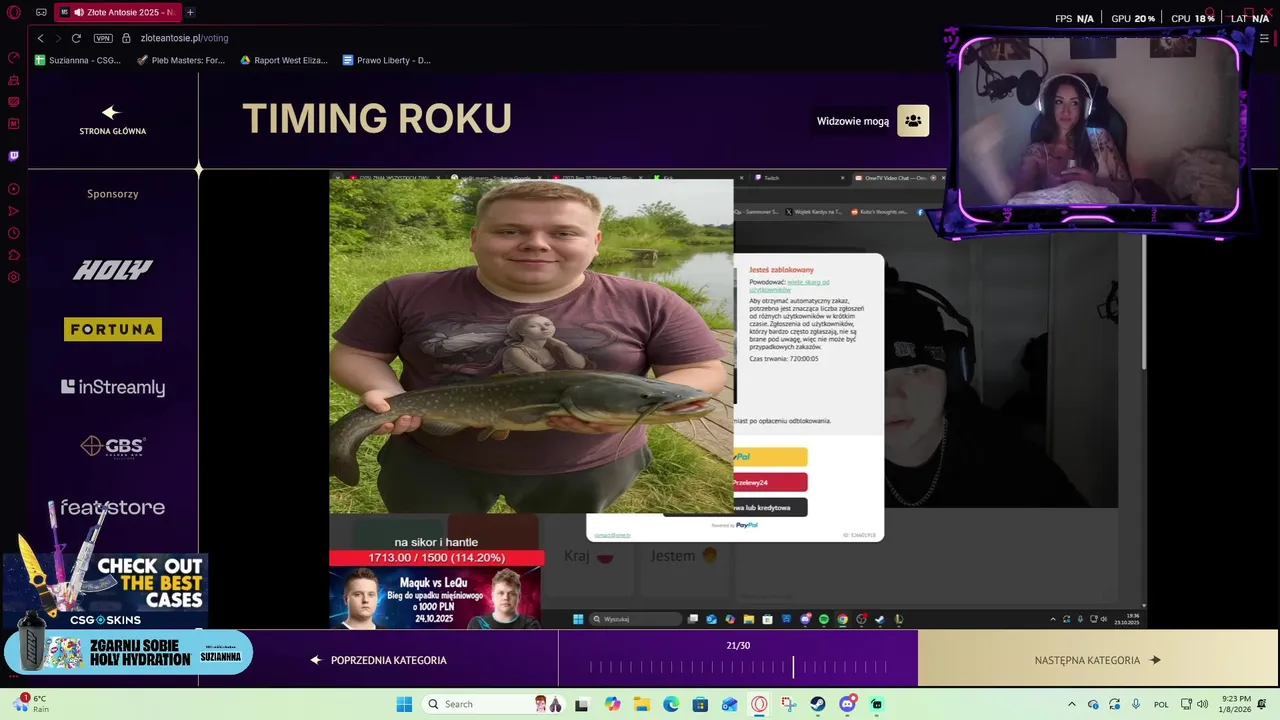The width and height of the screenshot is (1280, 720).
Task: Open Discord from the Windows taskbar
Action: pos(847,704)
